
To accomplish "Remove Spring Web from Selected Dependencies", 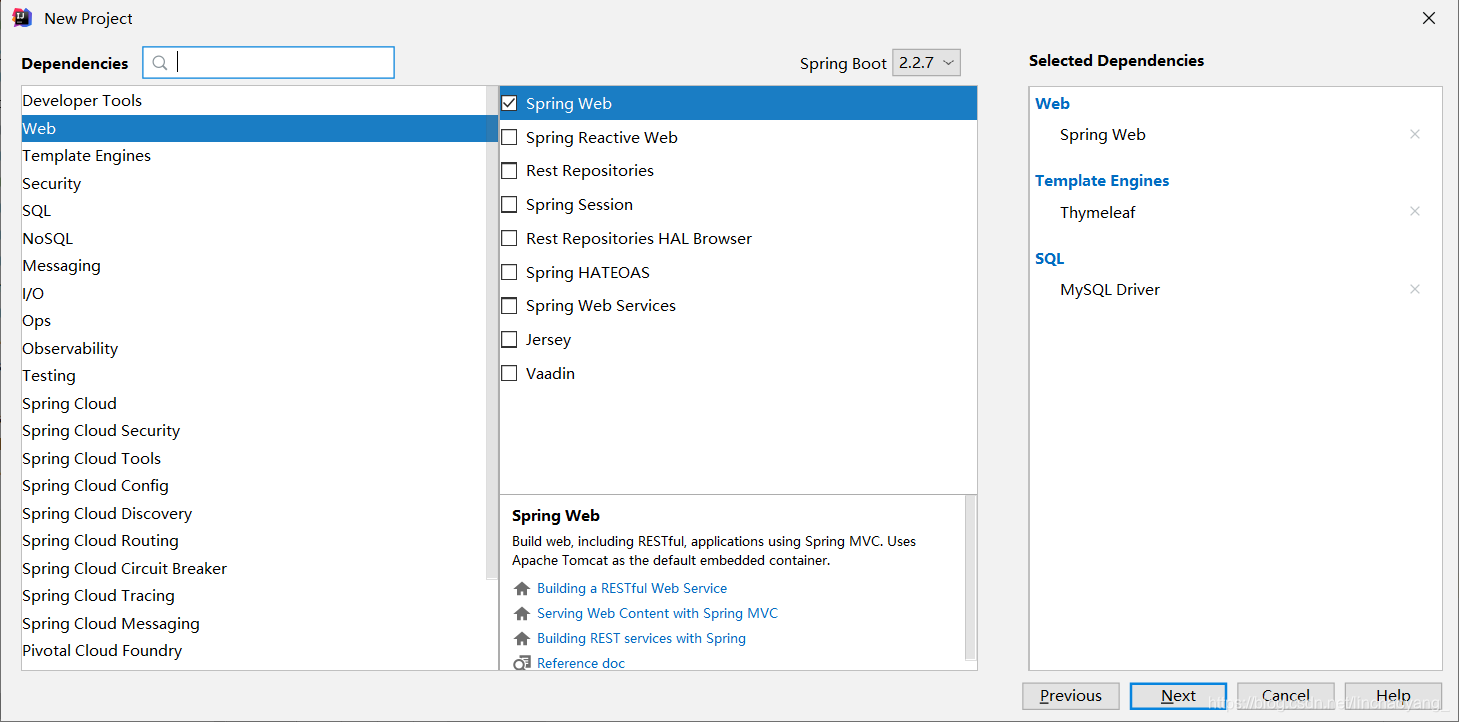I will coord(1415,133).
